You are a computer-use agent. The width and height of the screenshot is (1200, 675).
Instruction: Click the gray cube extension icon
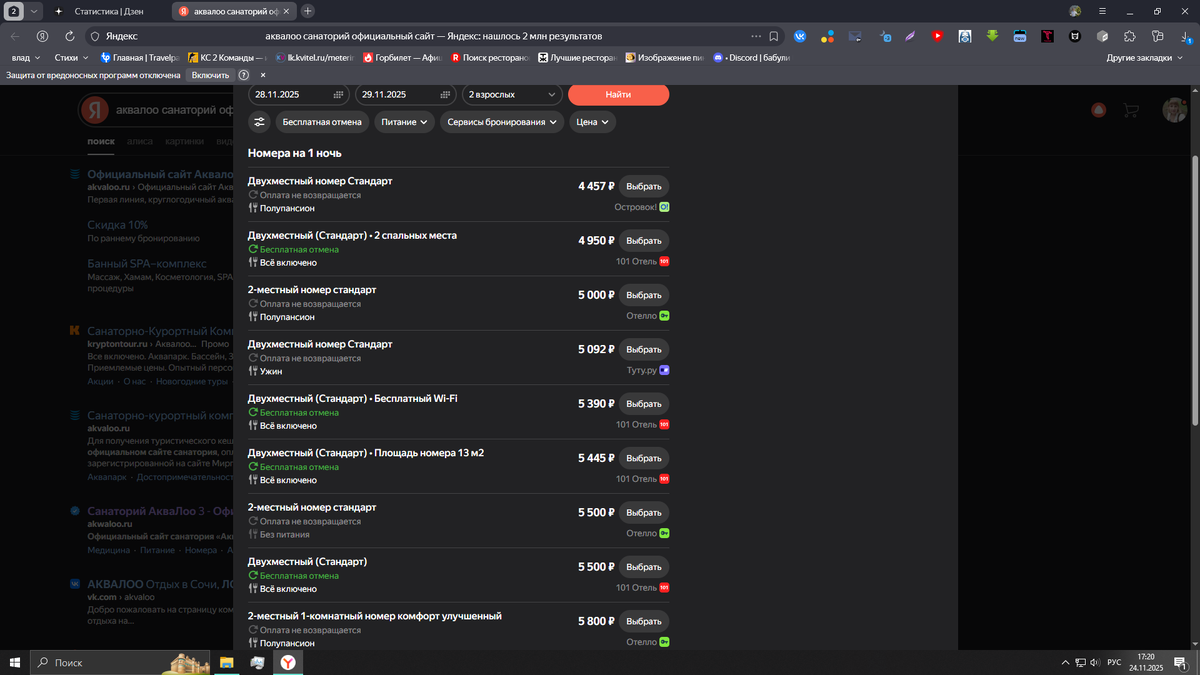click(1102, 36)
